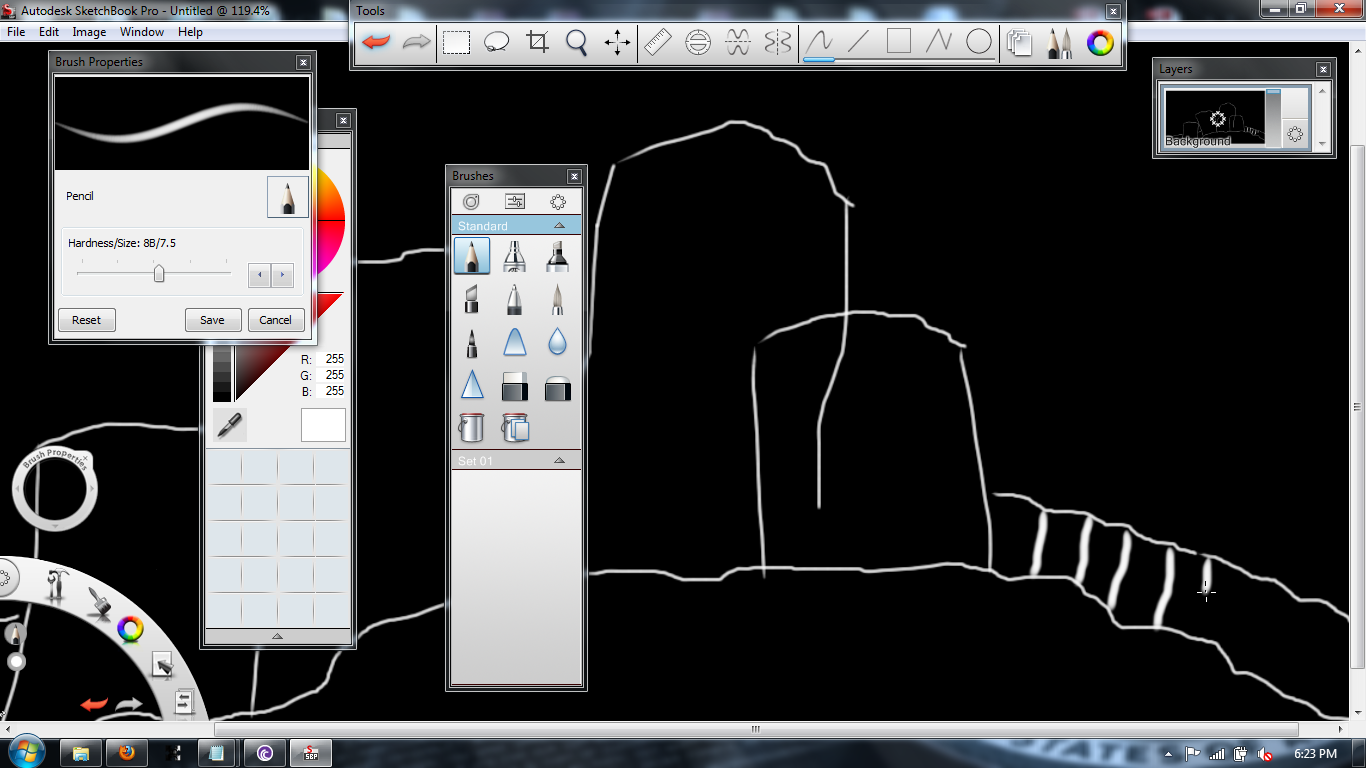The width and height of the screenshot is (1366, 768).
Task: Select the Marker brush in Brushes panel
Action: coord(557,256)
